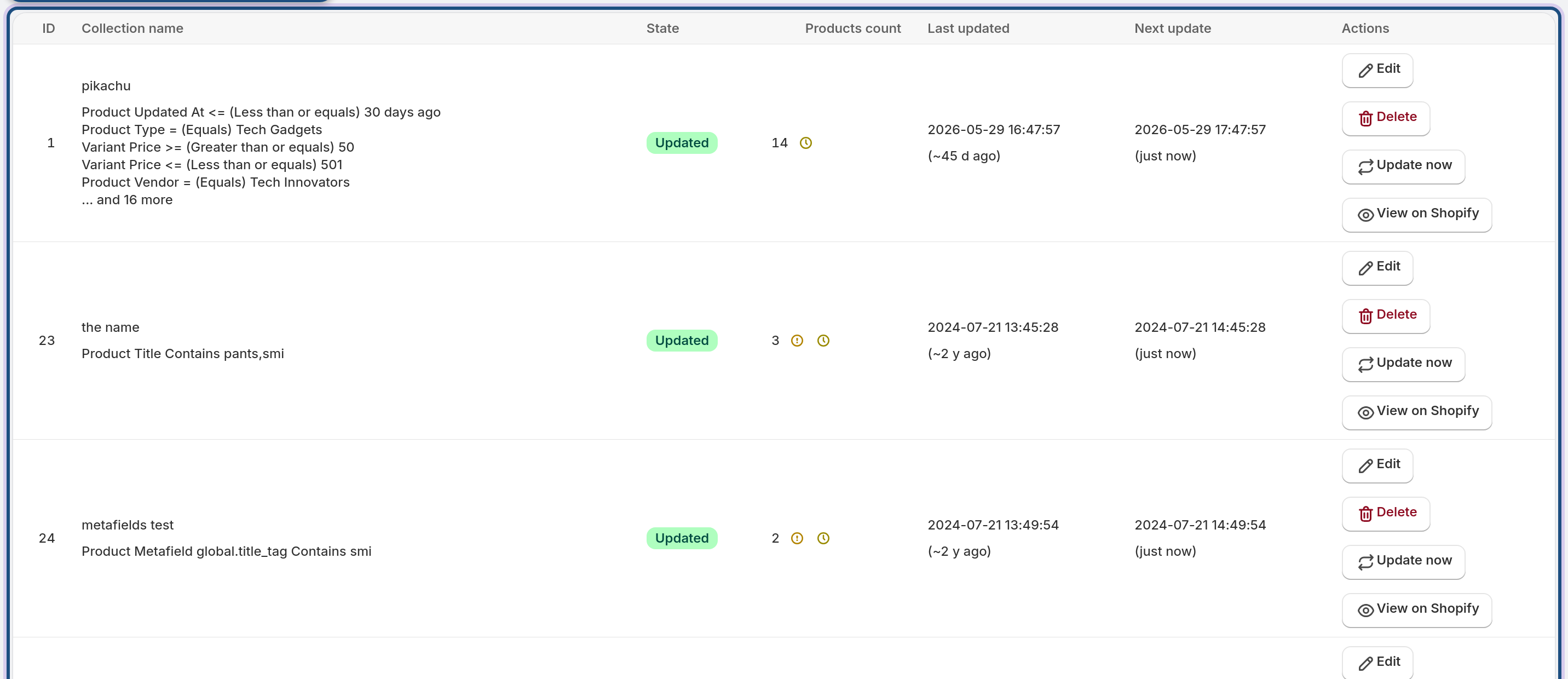Run Update now for 'the name' collection
The height and width of the screenshot is (679, 1568).
(1403, 364)
